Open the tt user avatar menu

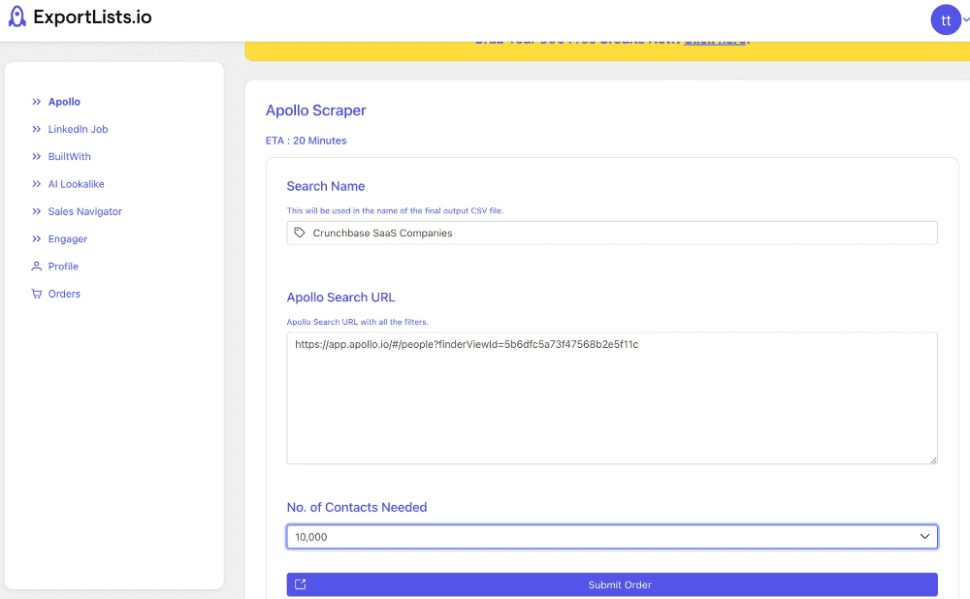tap(945, 20)
